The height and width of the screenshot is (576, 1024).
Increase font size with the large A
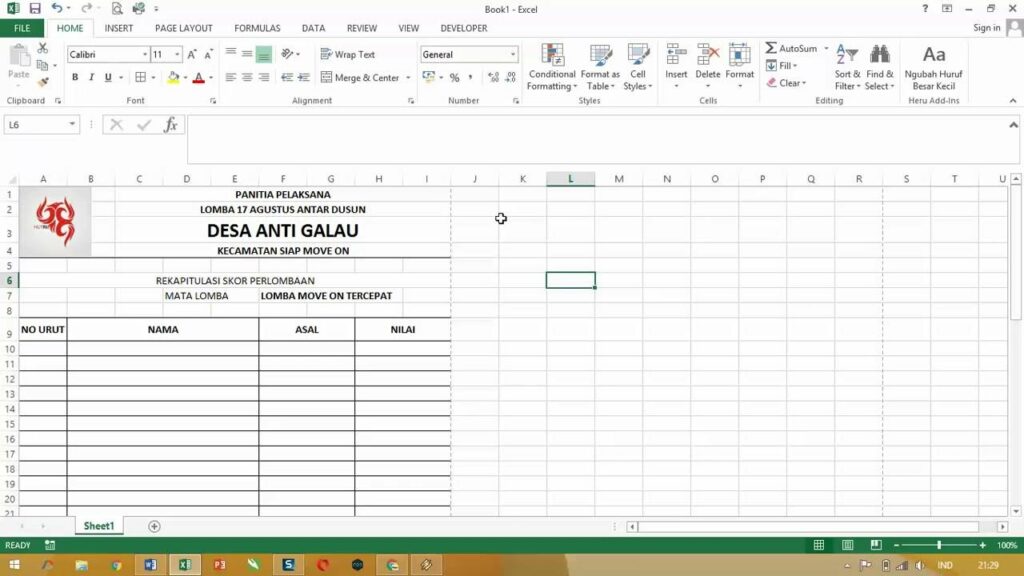192,54
